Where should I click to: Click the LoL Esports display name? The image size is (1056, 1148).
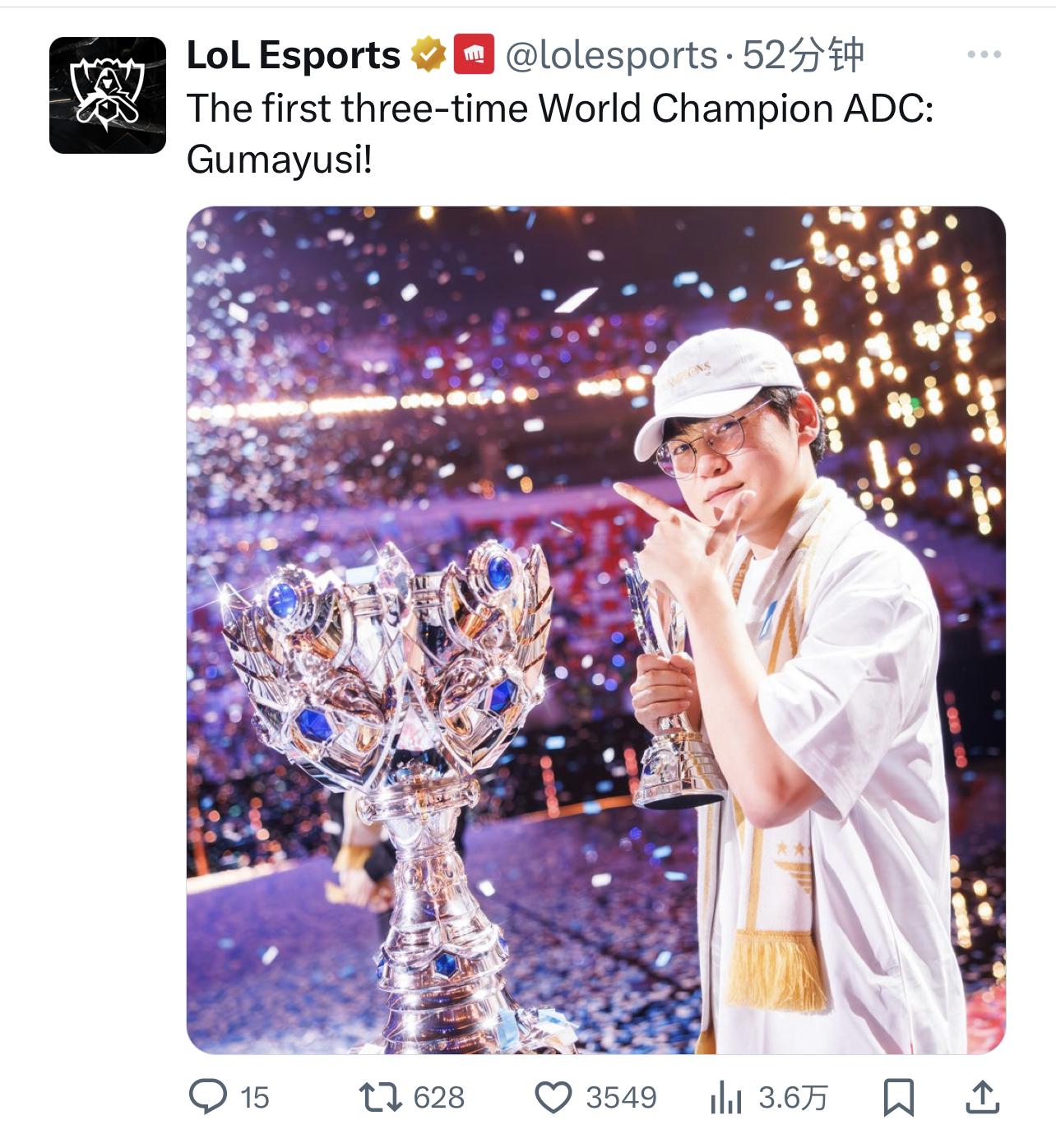point(294,55)
